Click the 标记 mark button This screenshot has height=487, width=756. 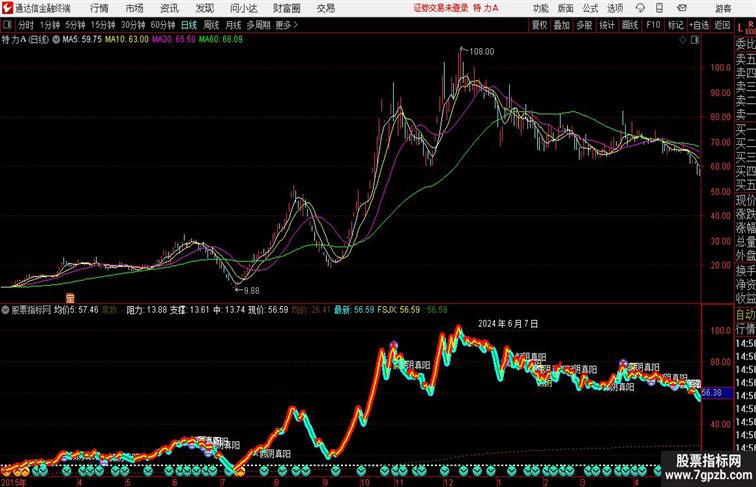pyautogui.click(x=675, y=25)
